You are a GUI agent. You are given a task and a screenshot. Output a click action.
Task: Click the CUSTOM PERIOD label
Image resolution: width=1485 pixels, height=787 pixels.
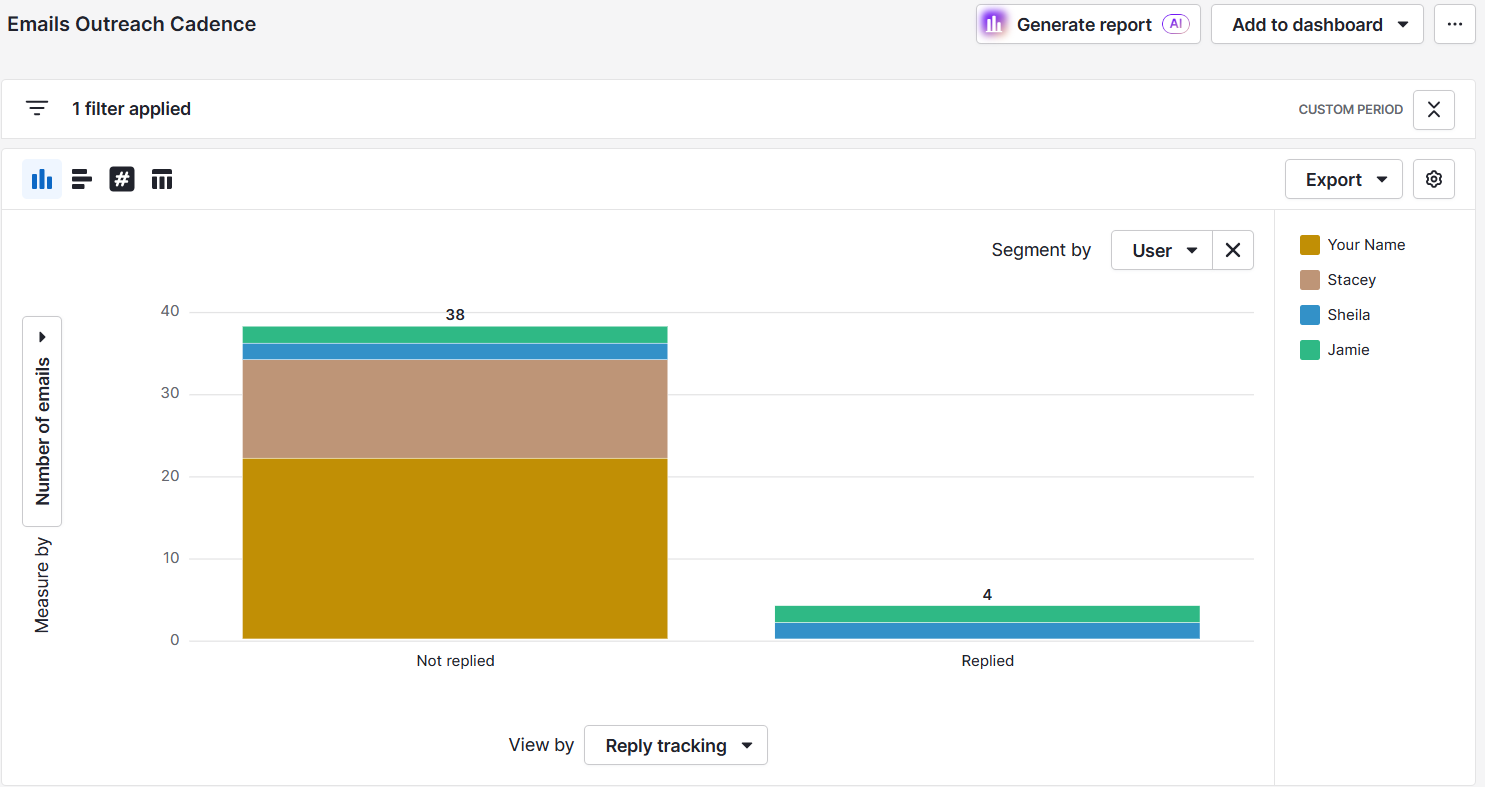click(1350, 110)
